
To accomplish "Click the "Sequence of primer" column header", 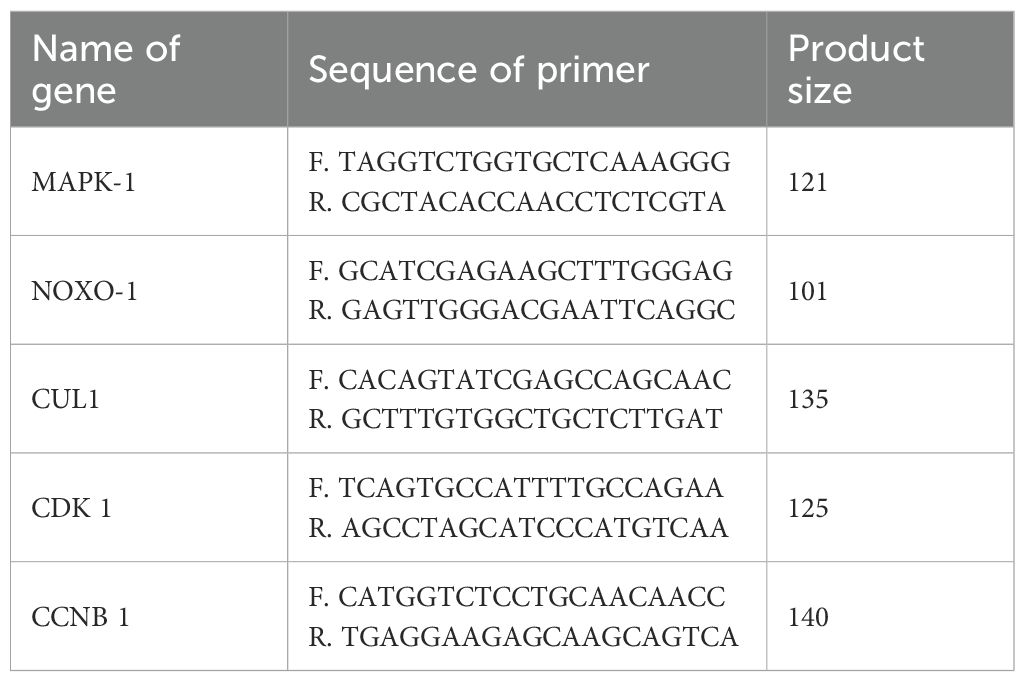I will pyautogui.click(x=479, y=70).
